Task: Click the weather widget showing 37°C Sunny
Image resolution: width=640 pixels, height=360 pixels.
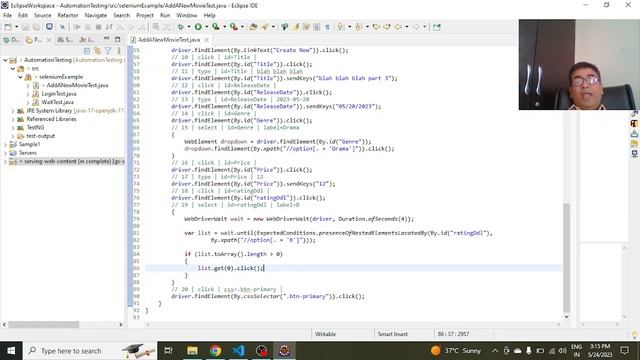Action: click(x=456, y=351)
